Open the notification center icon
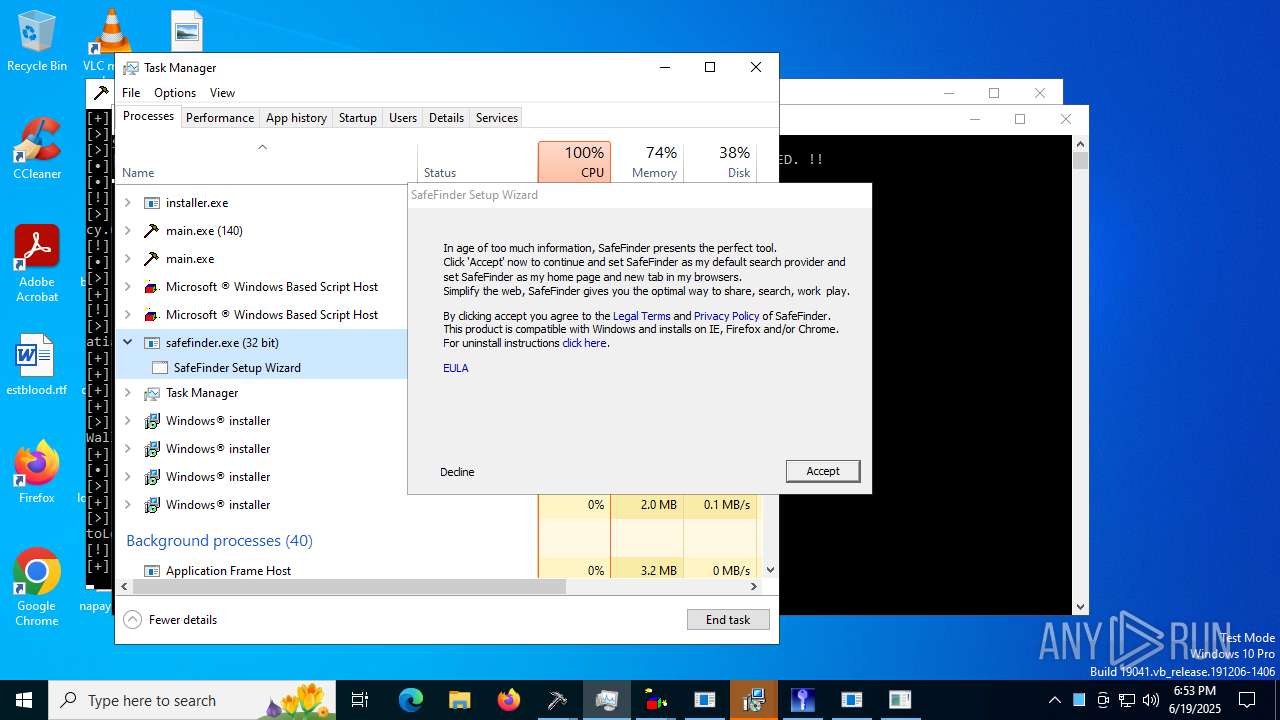The image size is (1280, 720). pos(1247,700)
